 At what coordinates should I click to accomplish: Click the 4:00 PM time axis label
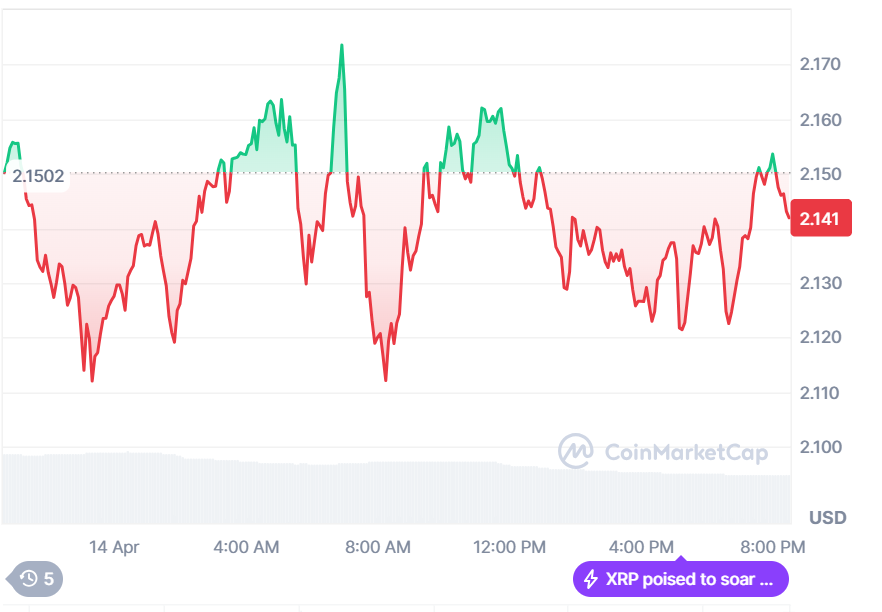point(640,547)
